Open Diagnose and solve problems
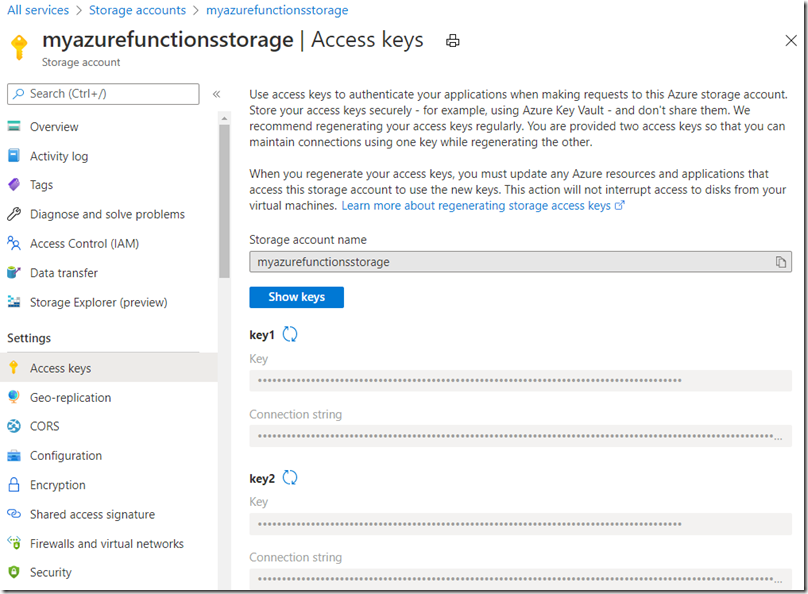This screenshot has width=808, height=594. (x=109, y=214)
